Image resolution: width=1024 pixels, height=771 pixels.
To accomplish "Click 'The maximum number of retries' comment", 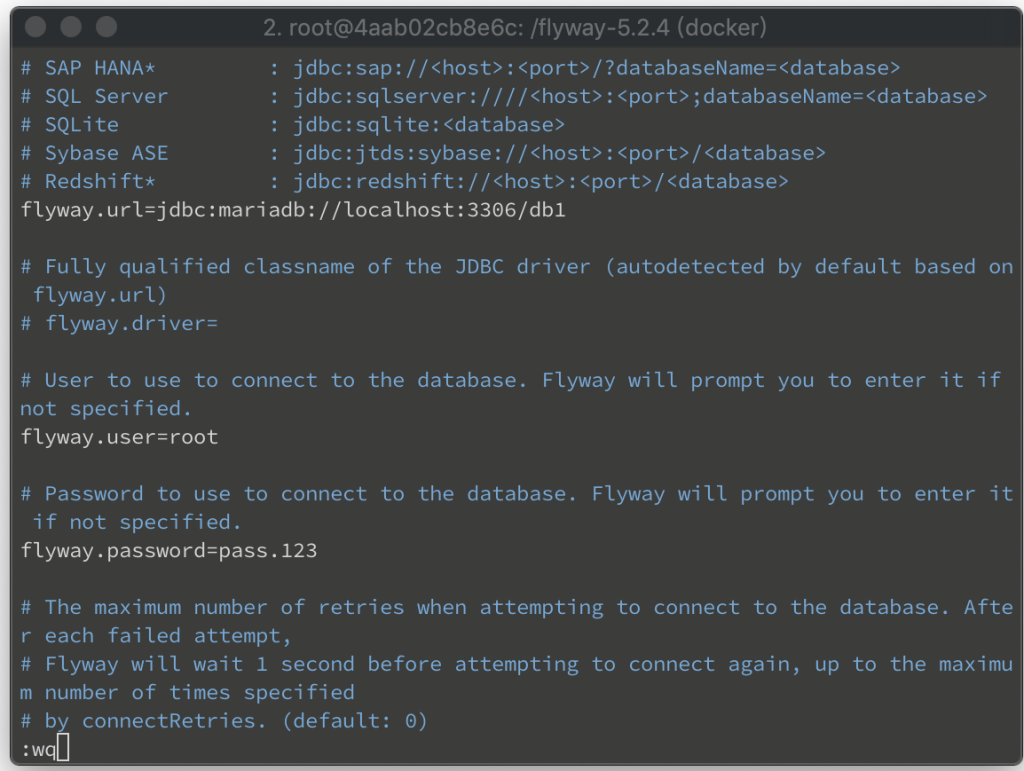I will point(225,607).
